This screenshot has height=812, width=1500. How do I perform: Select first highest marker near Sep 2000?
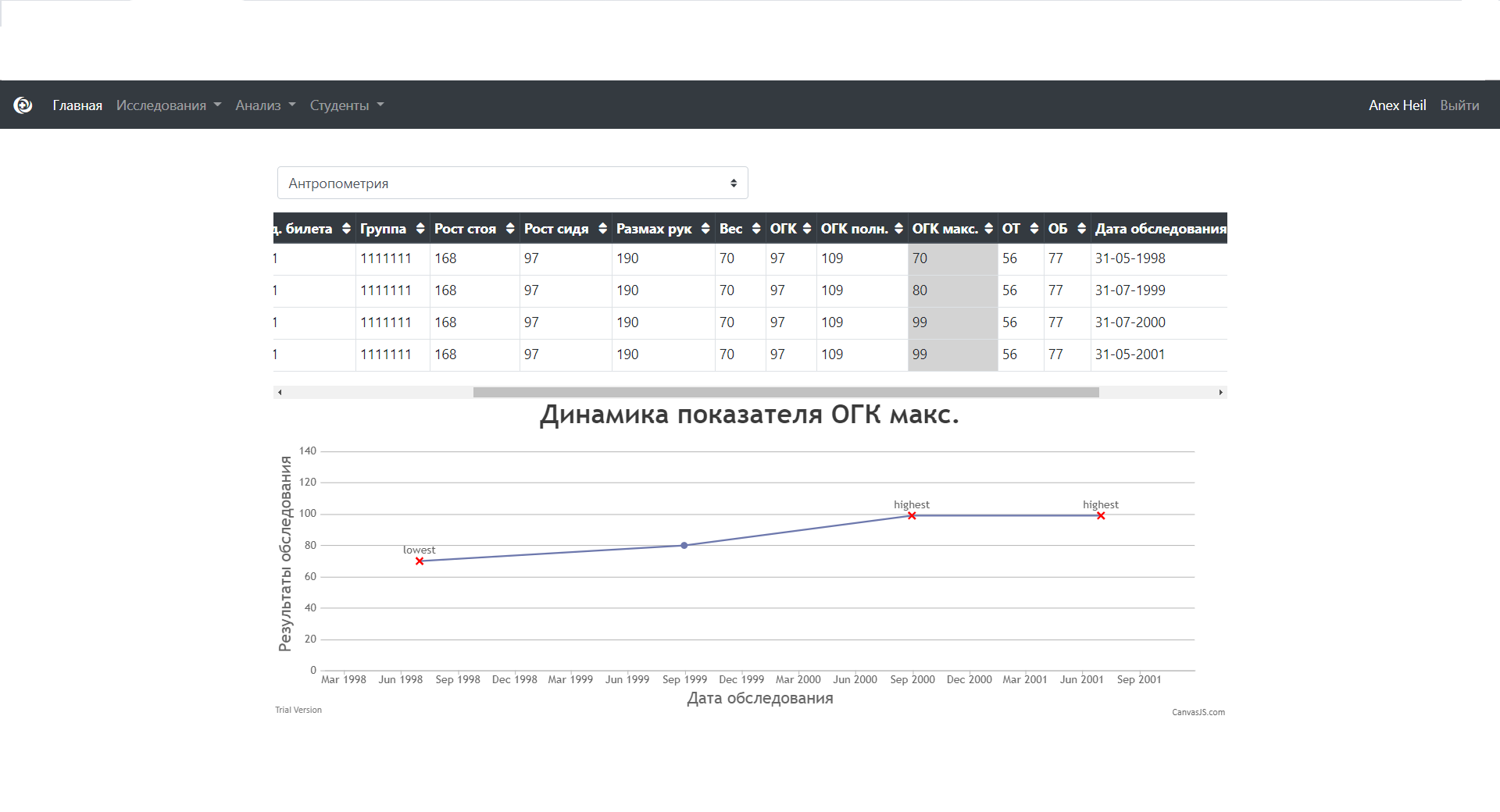[912, 515]
